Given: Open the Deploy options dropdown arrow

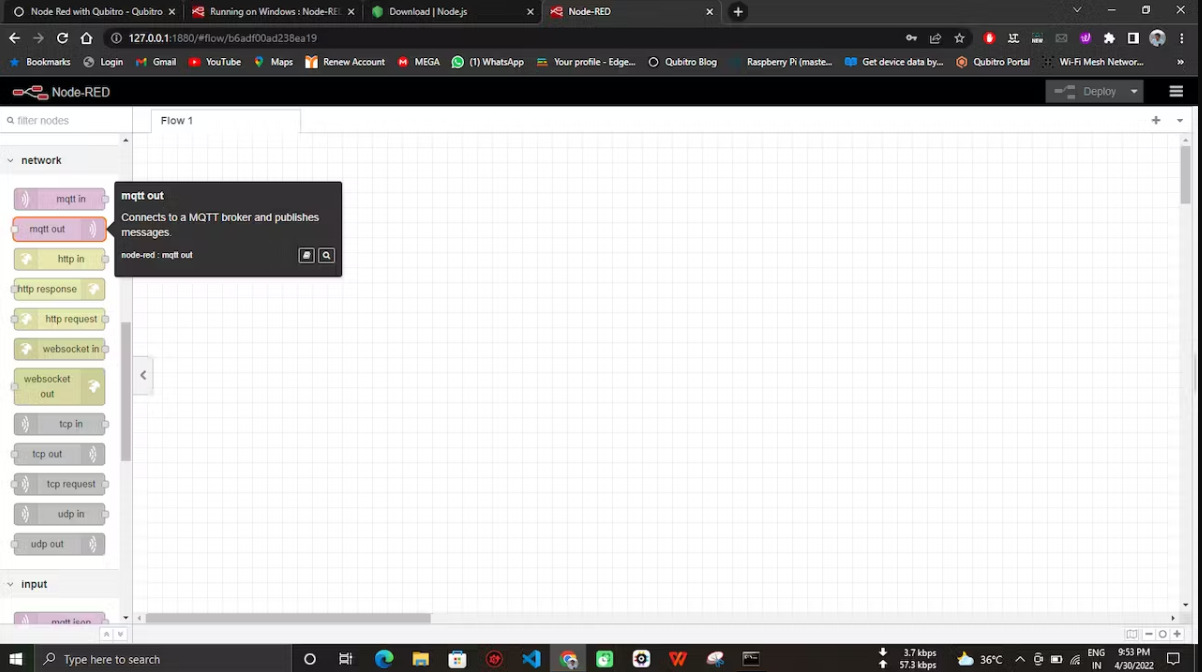Looking at the screenshot, I should click(1134, 91).
